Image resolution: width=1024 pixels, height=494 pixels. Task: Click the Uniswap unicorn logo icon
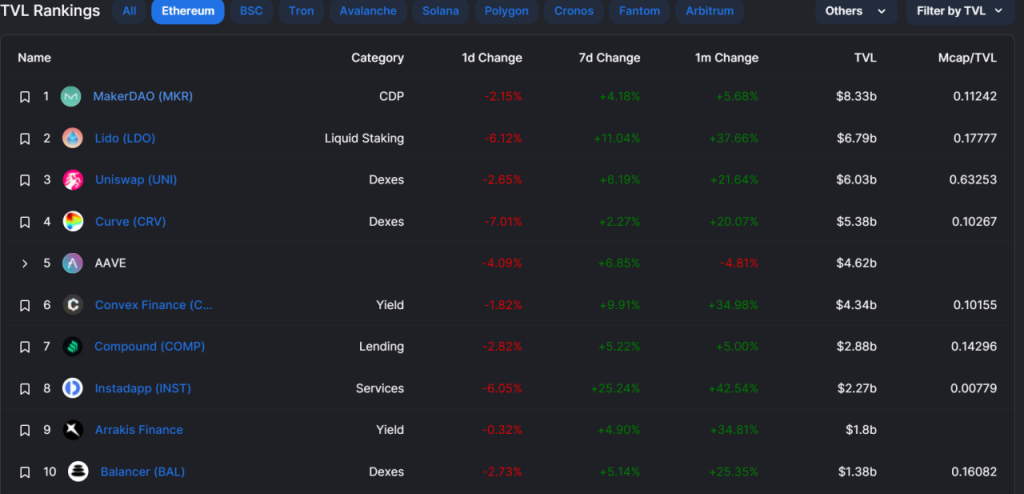[72, 180]
